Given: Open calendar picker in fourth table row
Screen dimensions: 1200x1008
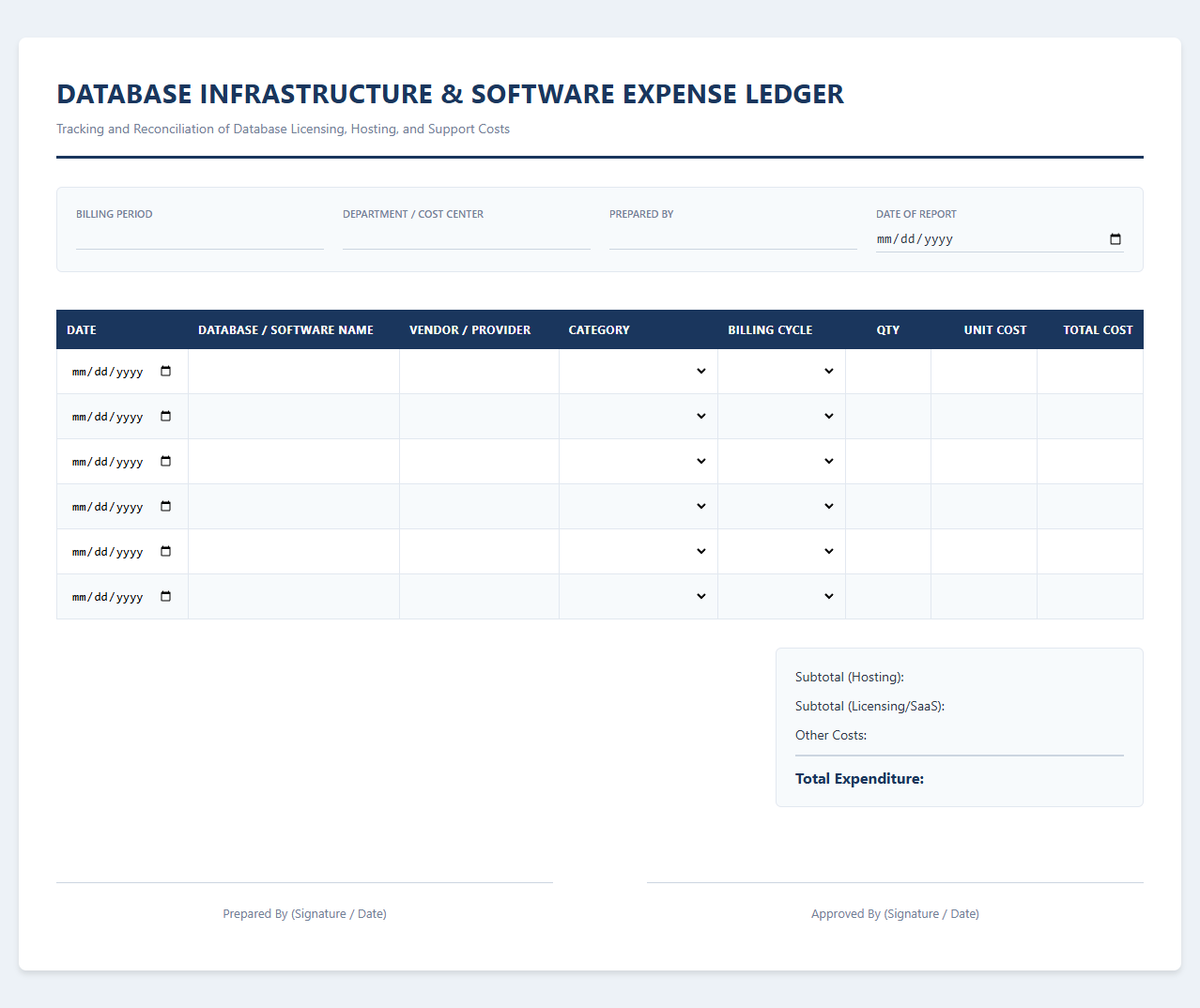Looking at the screenshot, I should click(x=166, y=507).
